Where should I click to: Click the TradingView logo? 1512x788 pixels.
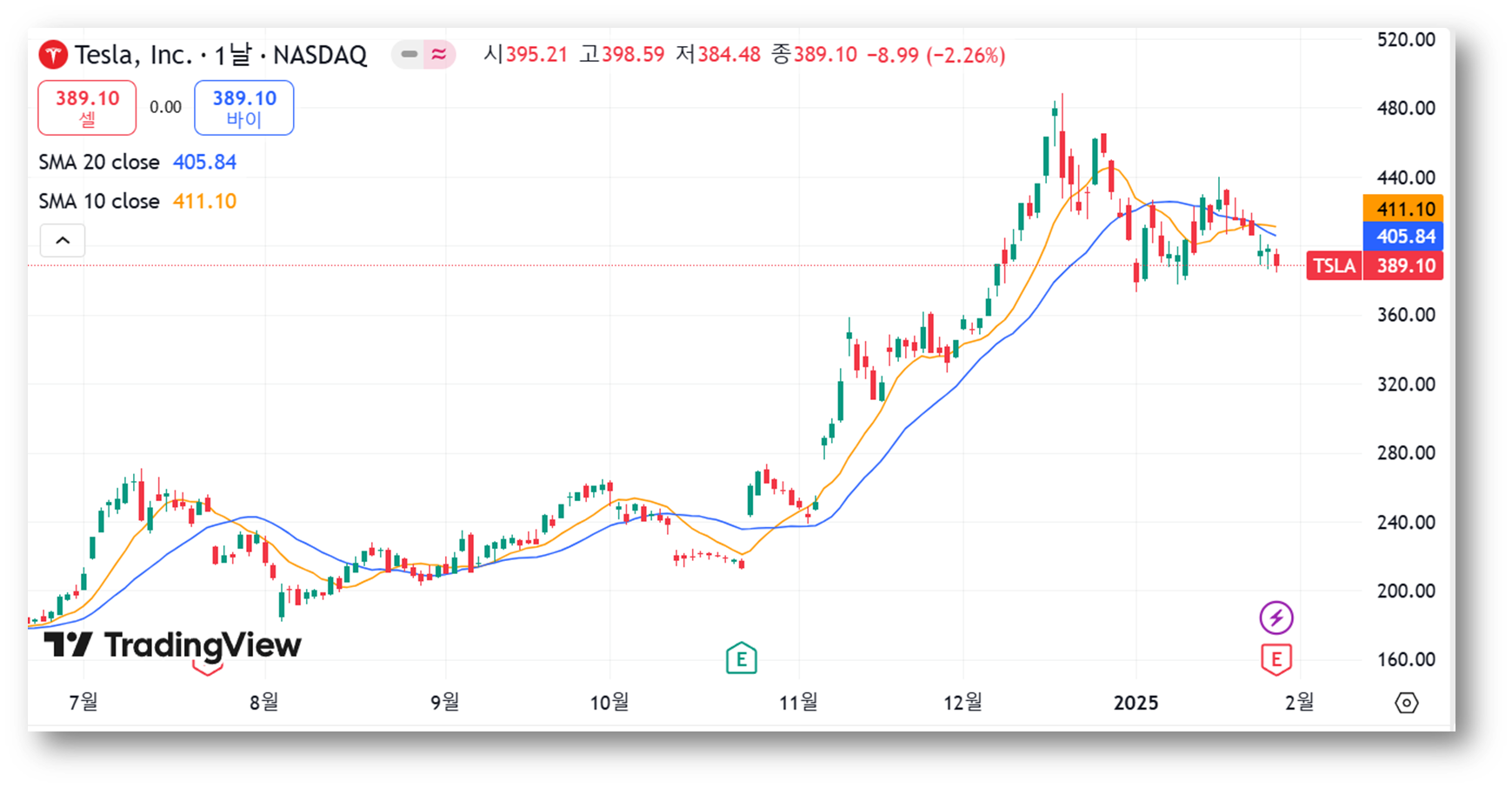[x=172, y=645]
